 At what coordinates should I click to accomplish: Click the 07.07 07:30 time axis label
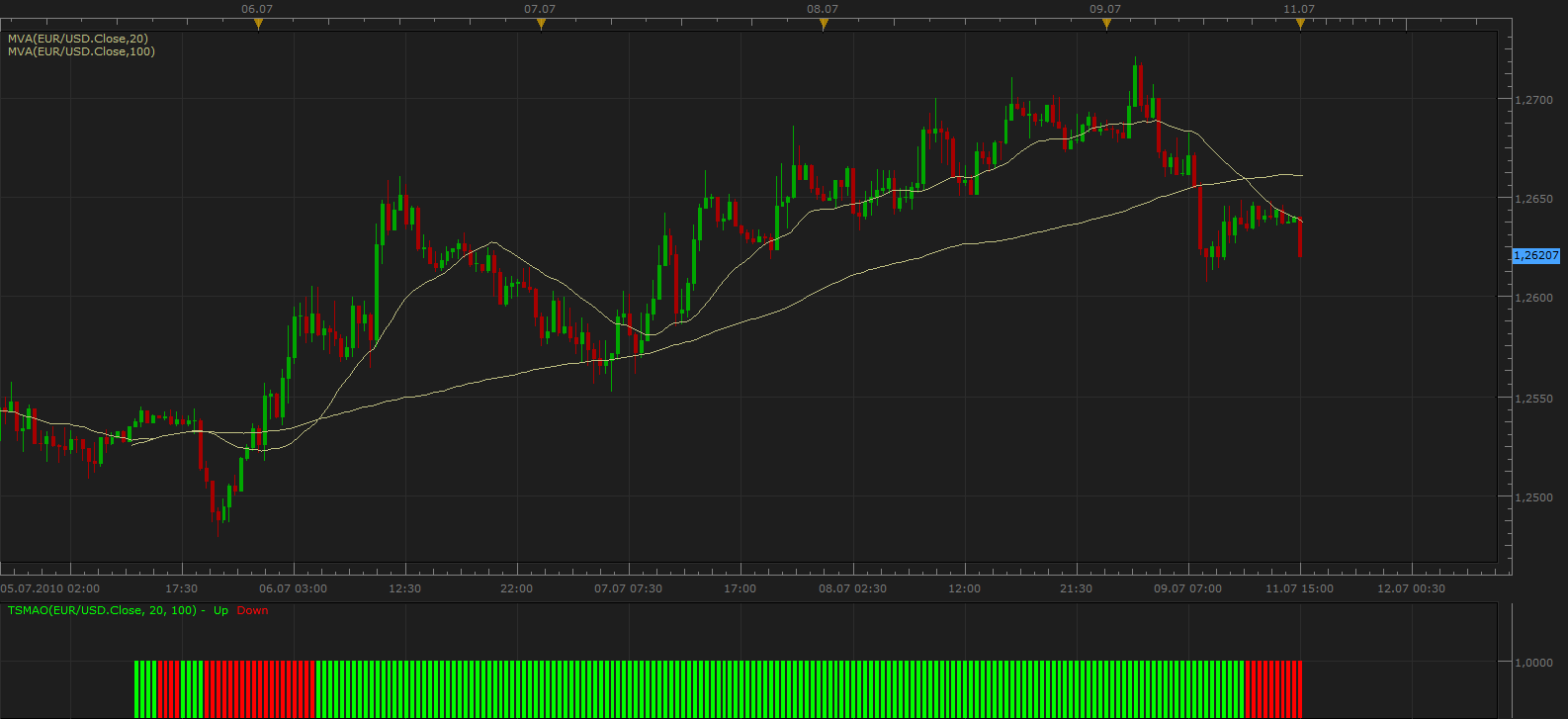pos(628,588)
